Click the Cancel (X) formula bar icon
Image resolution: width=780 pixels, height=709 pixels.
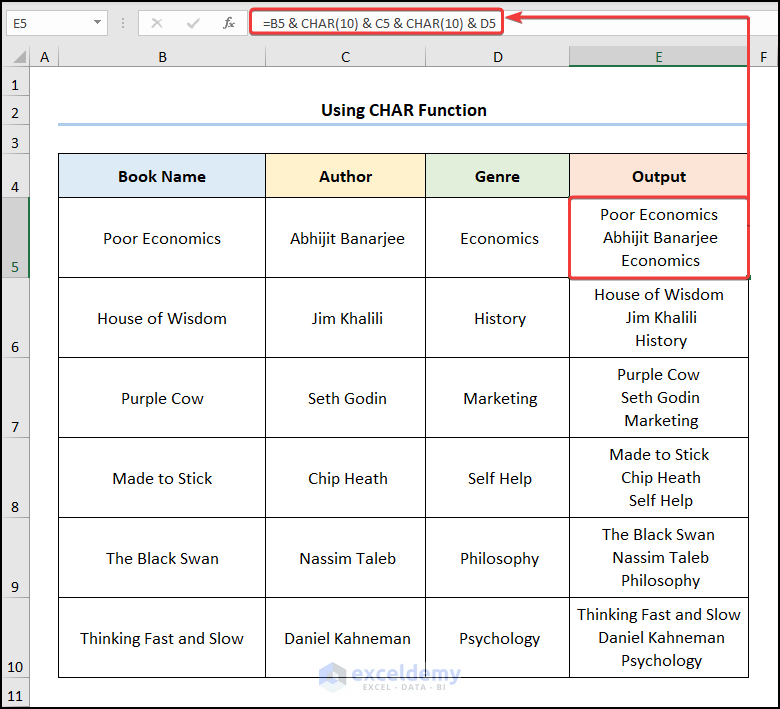157,23
